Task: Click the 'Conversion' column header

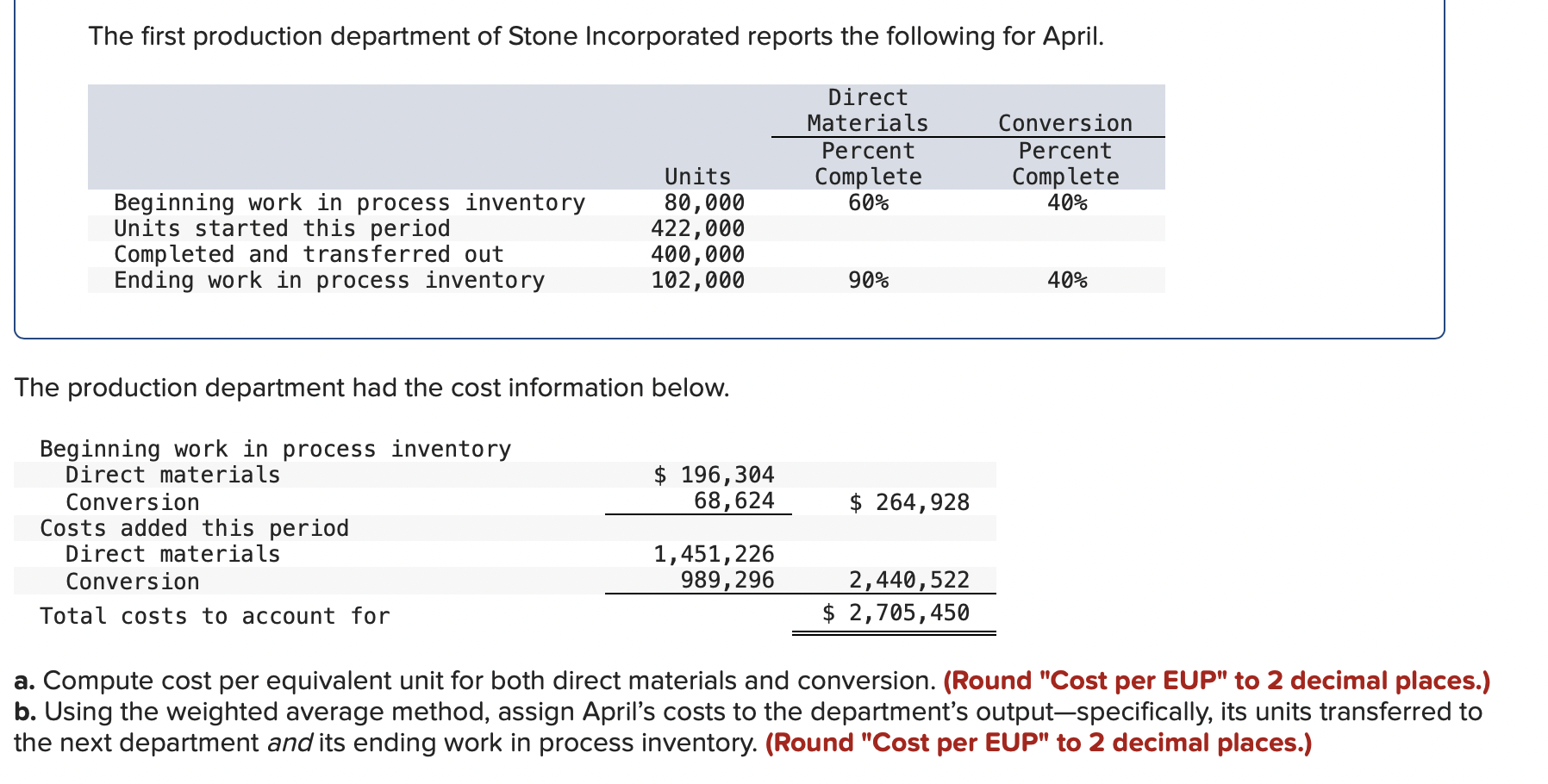Action: click(x=1065, y=123)
